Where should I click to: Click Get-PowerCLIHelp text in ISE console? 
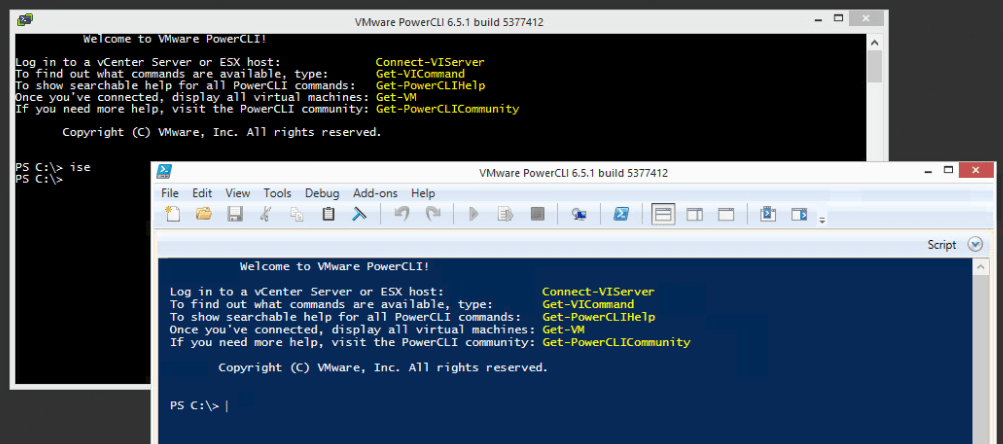coord(598,317)
